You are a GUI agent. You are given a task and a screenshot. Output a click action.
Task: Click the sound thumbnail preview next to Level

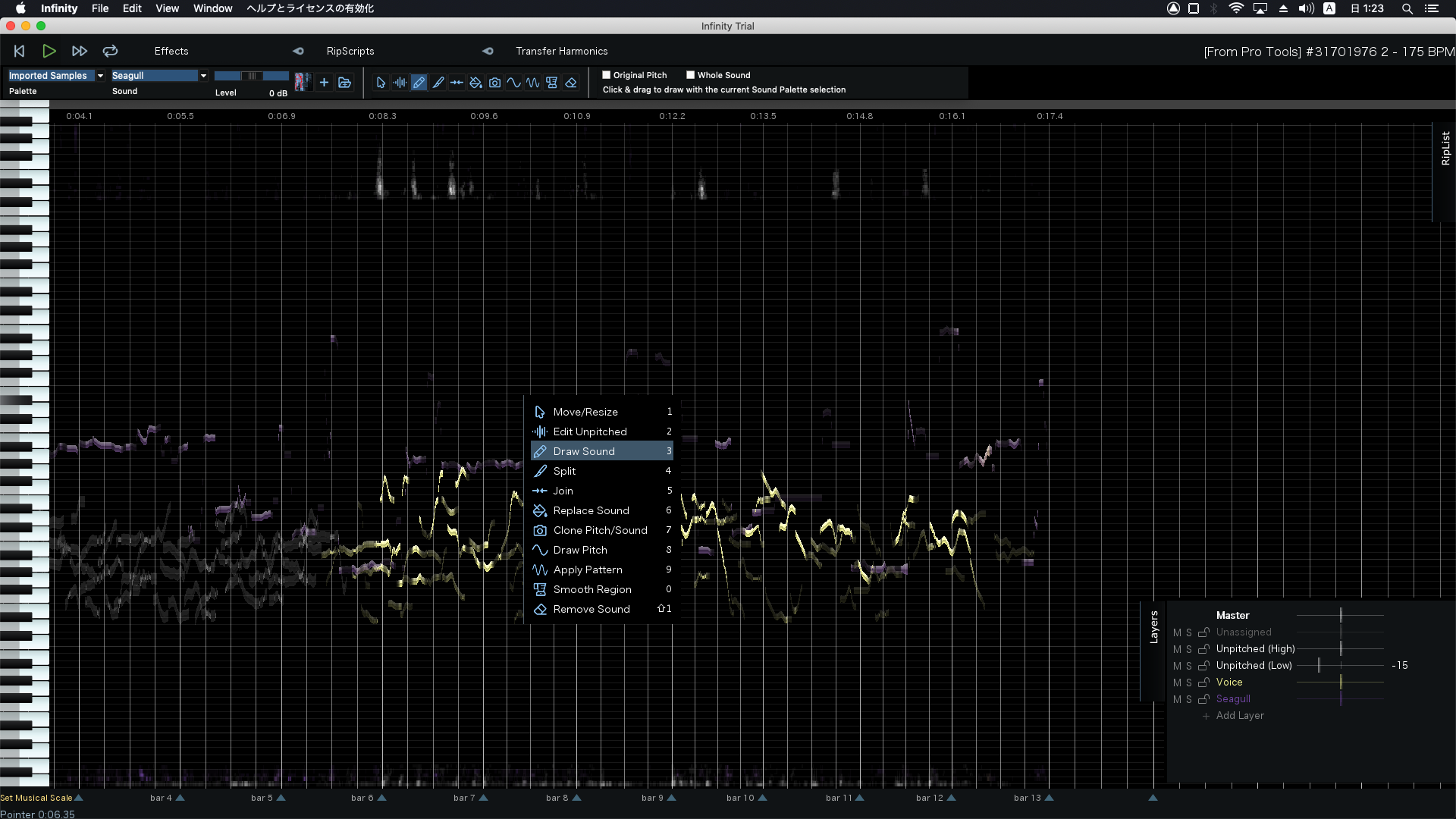302,82
